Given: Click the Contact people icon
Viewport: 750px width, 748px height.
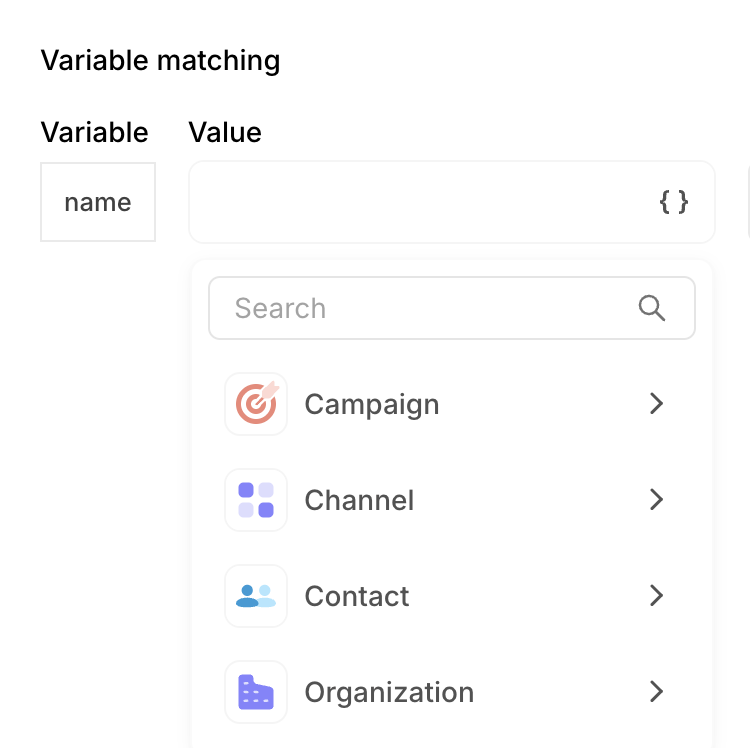Looking at the screenshot, I should pyautogui.click(x=256, y=596).
